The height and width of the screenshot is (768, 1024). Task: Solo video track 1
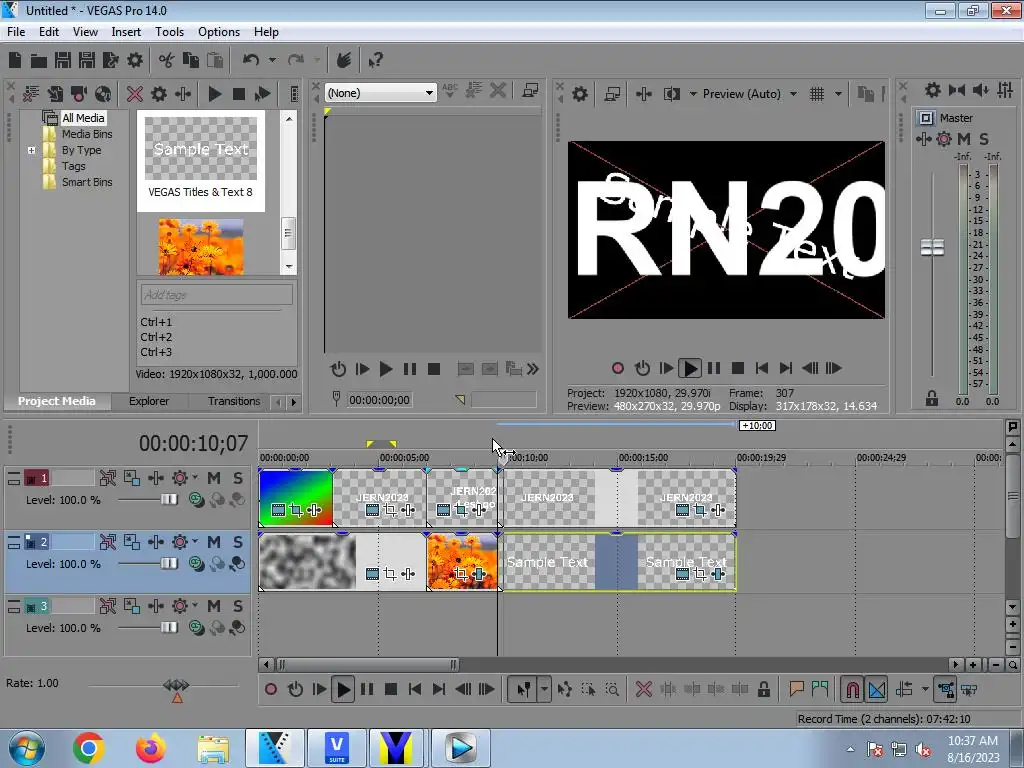(x=238, y=478)
